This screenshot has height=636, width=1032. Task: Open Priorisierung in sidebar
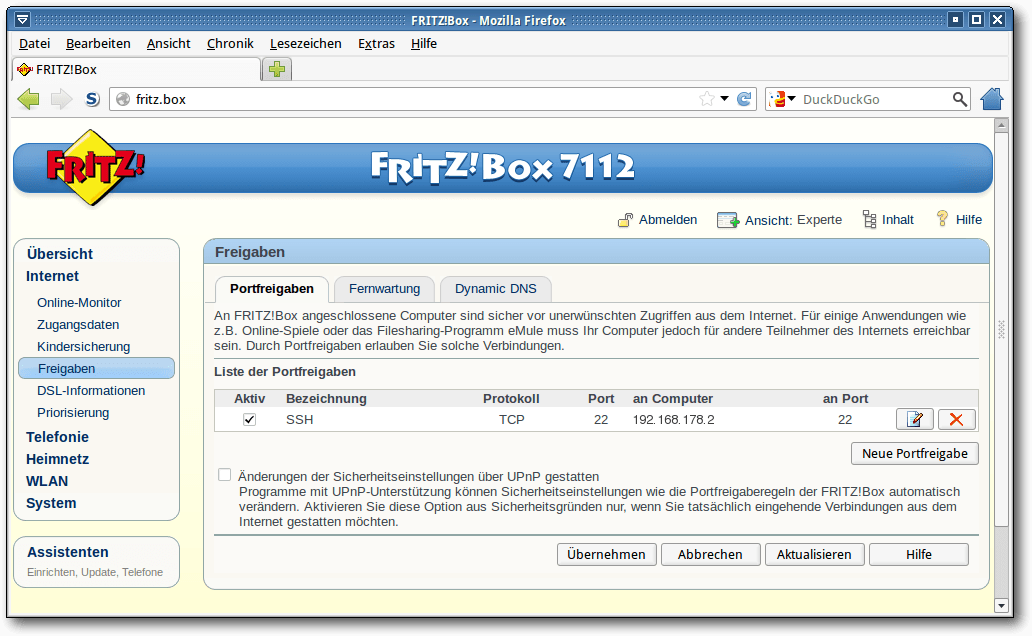coord(73,413)
